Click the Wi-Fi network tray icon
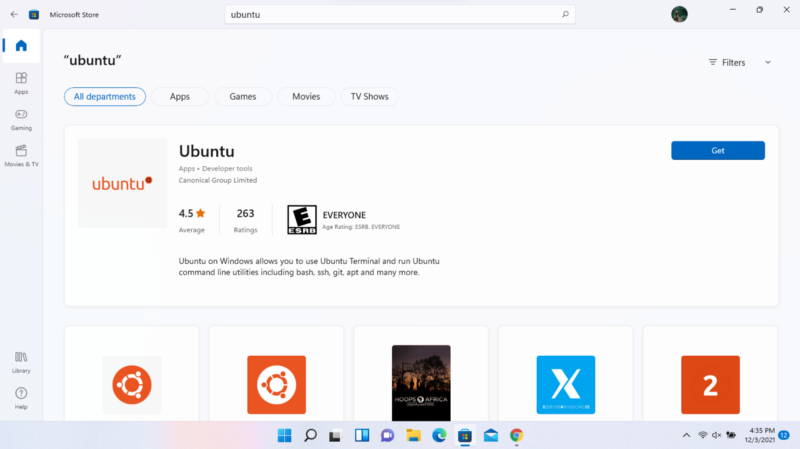This screenshot has height=449, width=800. point(703,435)
